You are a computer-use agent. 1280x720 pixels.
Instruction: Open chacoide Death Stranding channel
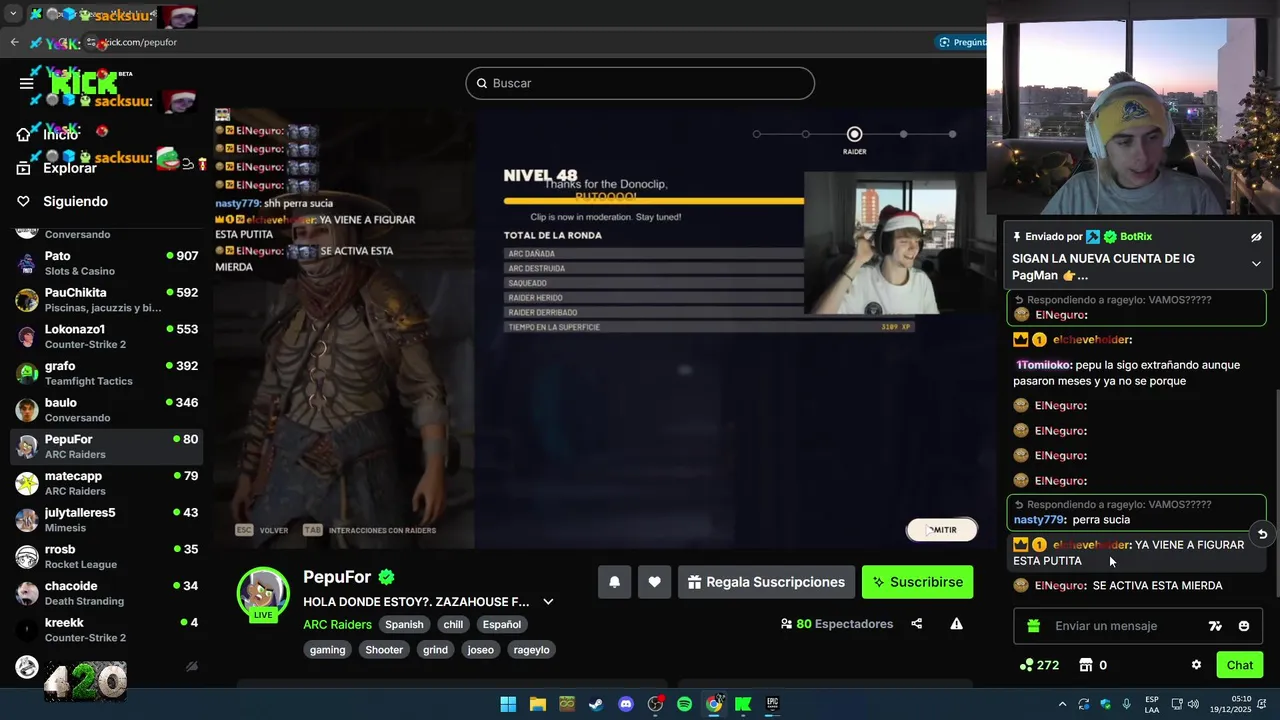click(x=106, y=593)
